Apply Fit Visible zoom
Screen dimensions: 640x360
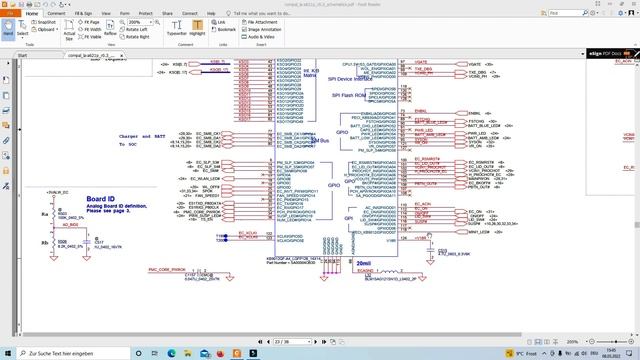89,37
